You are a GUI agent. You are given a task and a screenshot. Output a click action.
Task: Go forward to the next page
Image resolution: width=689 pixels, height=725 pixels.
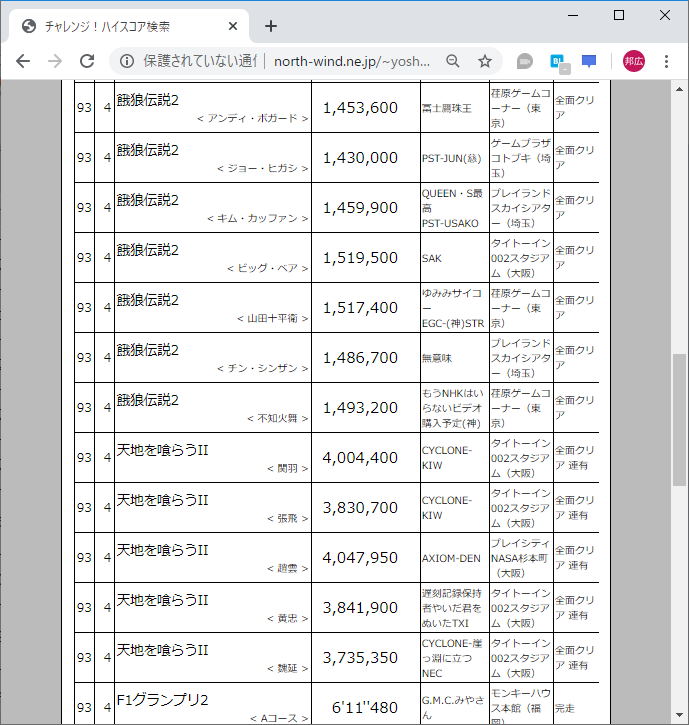pyautogui.click(x=55, y=61)
